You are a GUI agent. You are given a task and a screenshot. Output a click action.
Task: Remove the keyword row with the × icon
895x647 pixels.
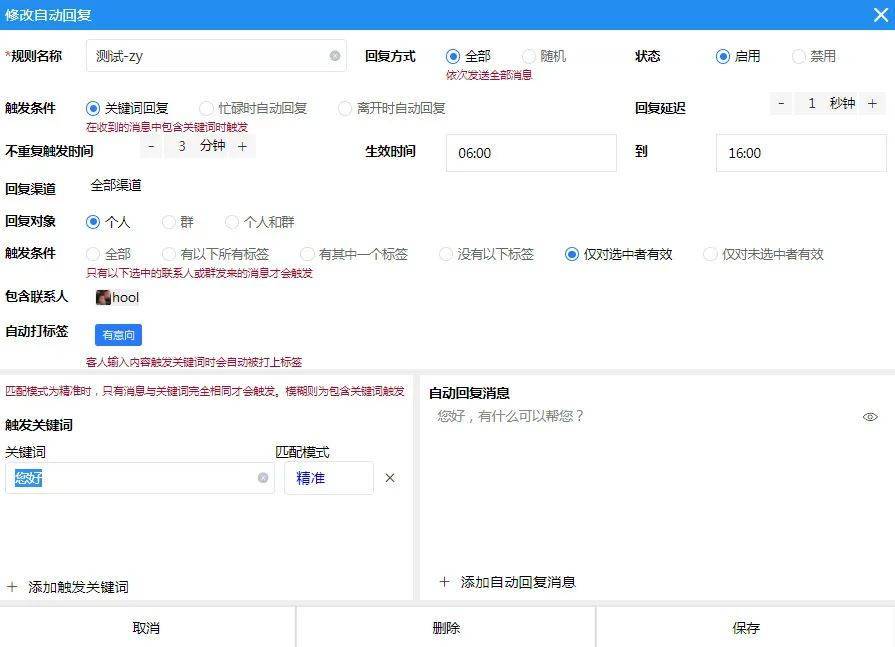pos(389,478)
